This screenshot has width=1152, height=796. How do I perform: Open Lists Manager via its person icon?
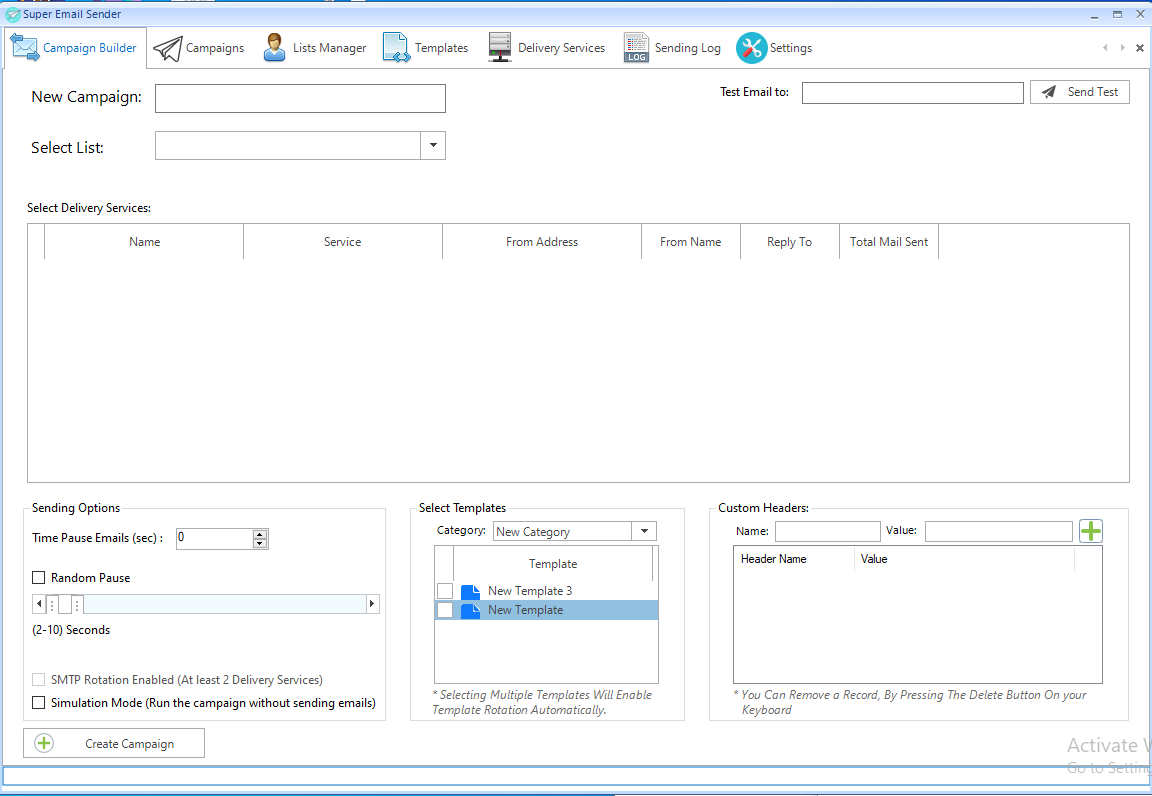(274, 48)
